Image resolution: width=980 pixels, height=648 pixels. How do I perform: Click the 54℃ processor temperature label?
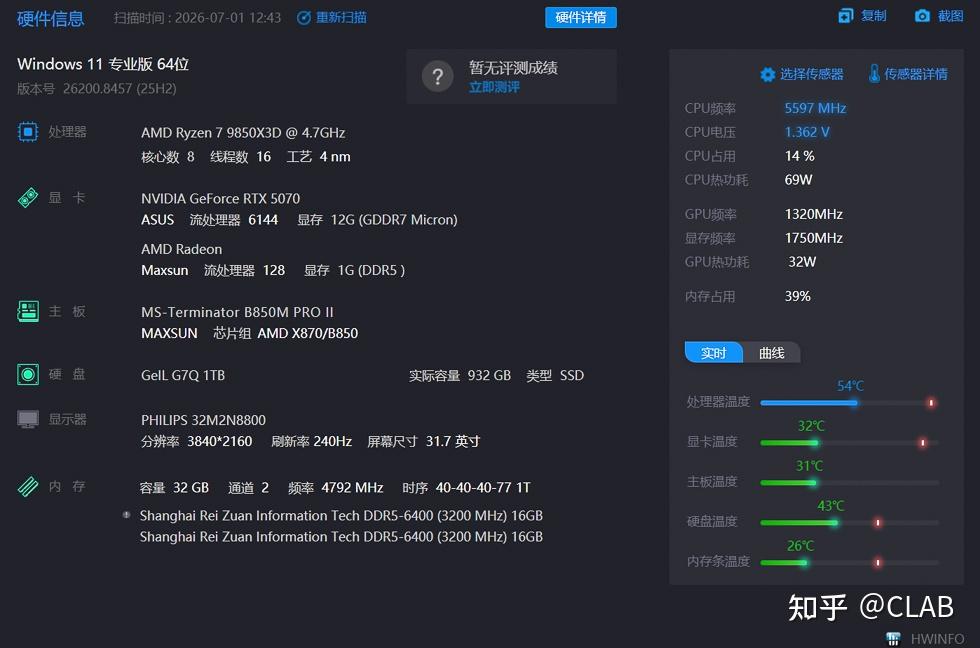(850, 386)
